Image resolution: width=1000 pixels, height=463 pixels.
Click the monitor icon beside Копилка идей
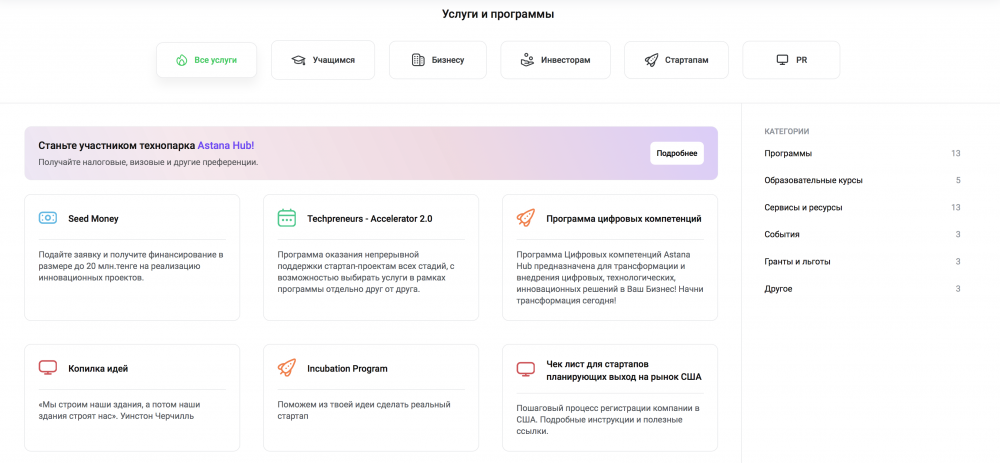pos(47,368)
